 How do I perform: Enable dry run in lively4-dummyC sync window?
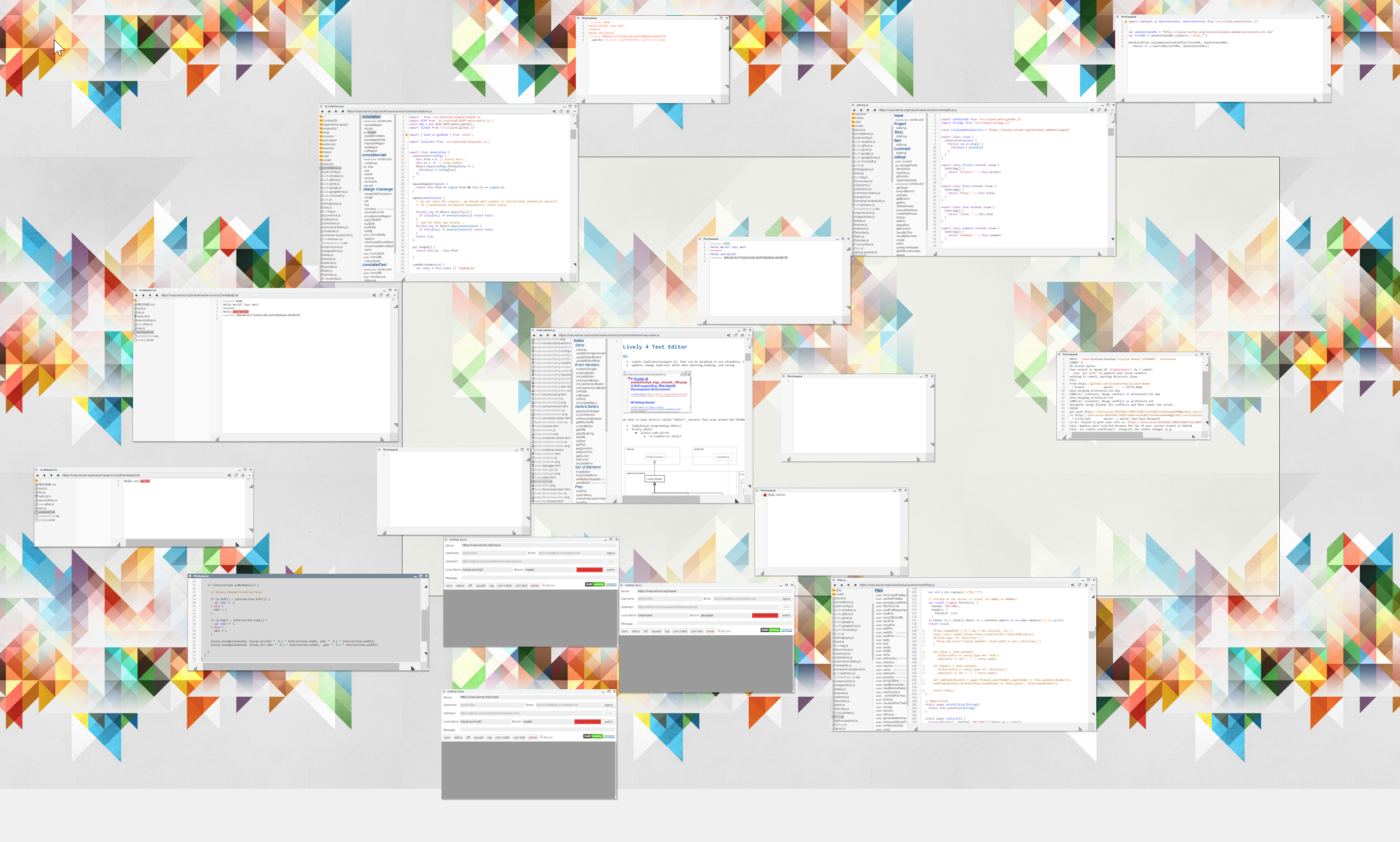543,585
